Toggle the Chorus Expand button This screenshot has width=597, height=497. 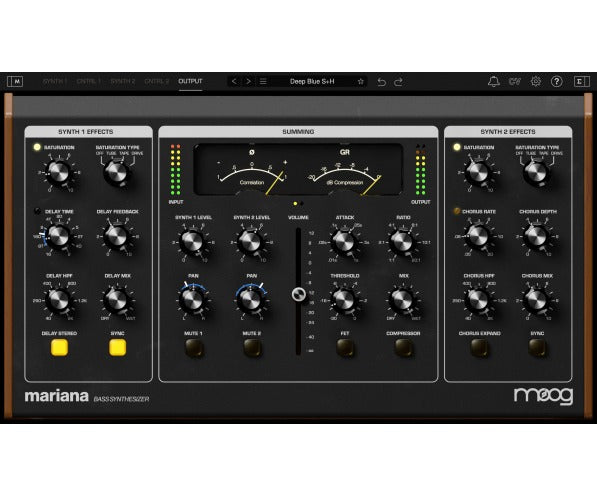click(479, 348)
